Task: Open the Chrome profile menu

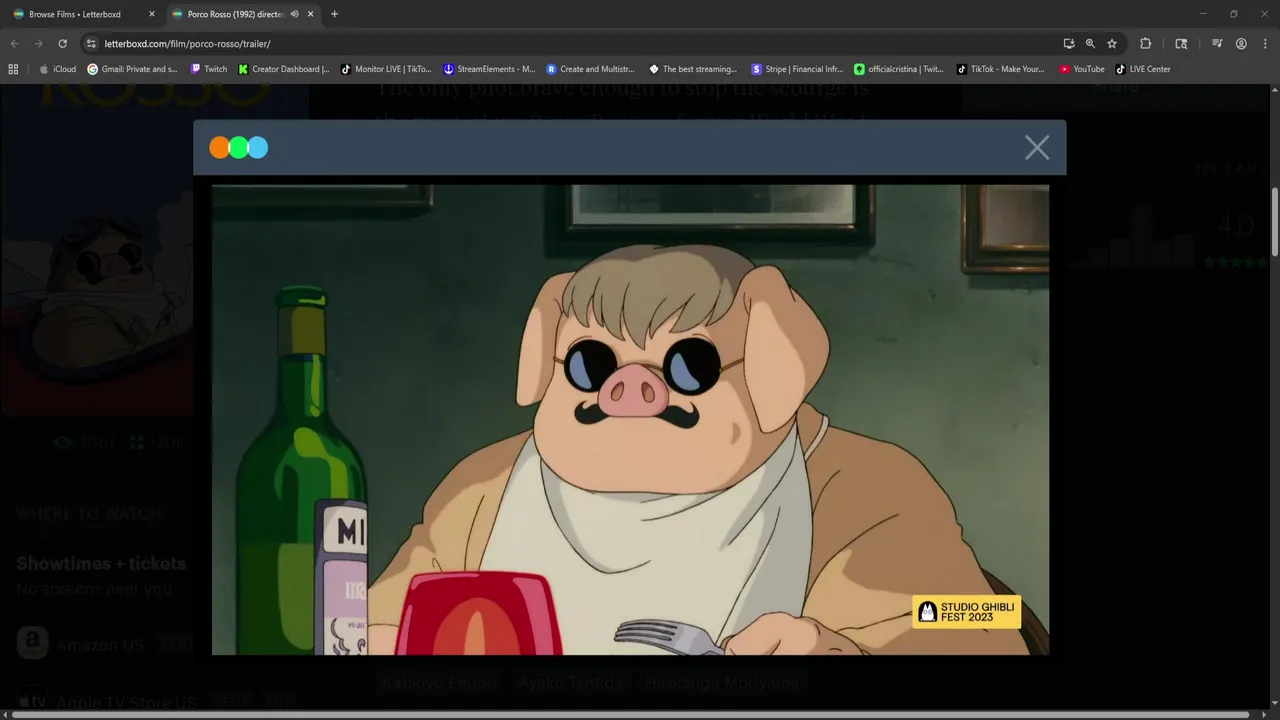Action: pos(1241,44)
